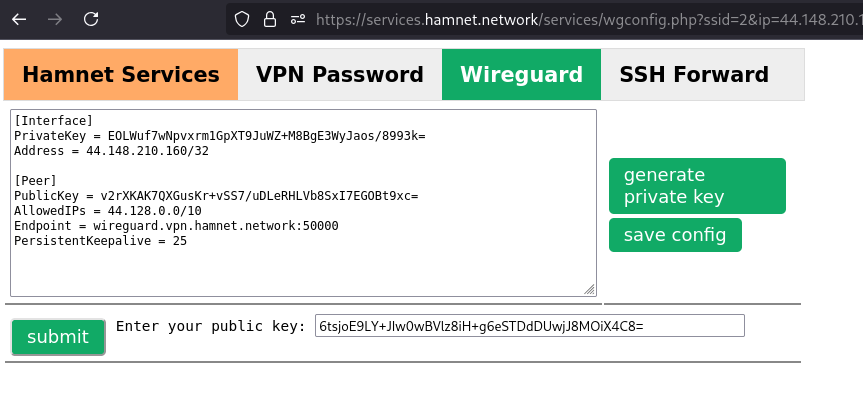
Task: Show site security info via padlock icon
Action: point(270,20)
